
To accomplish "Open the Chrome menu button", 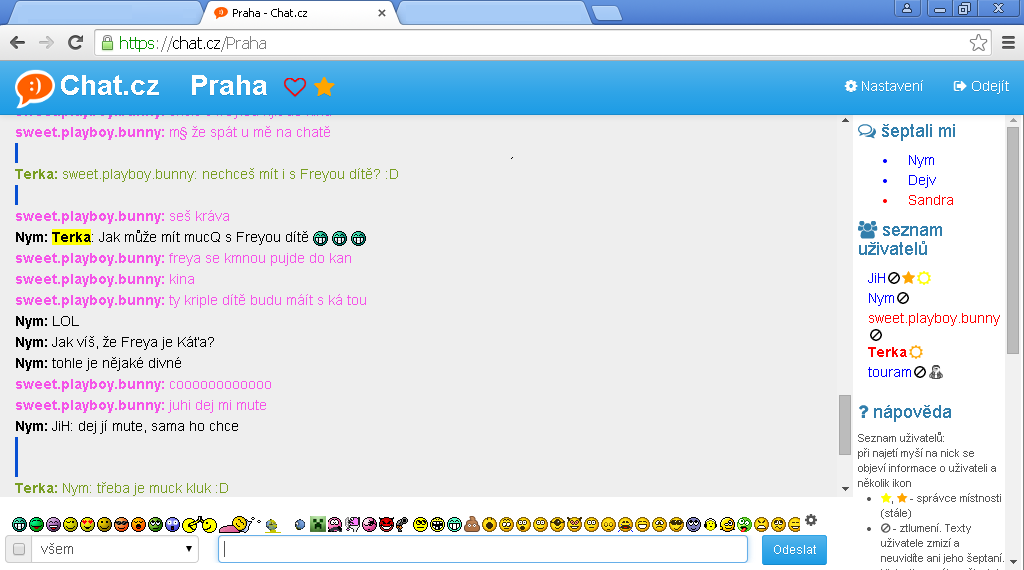I will (x=1008, y=43).
